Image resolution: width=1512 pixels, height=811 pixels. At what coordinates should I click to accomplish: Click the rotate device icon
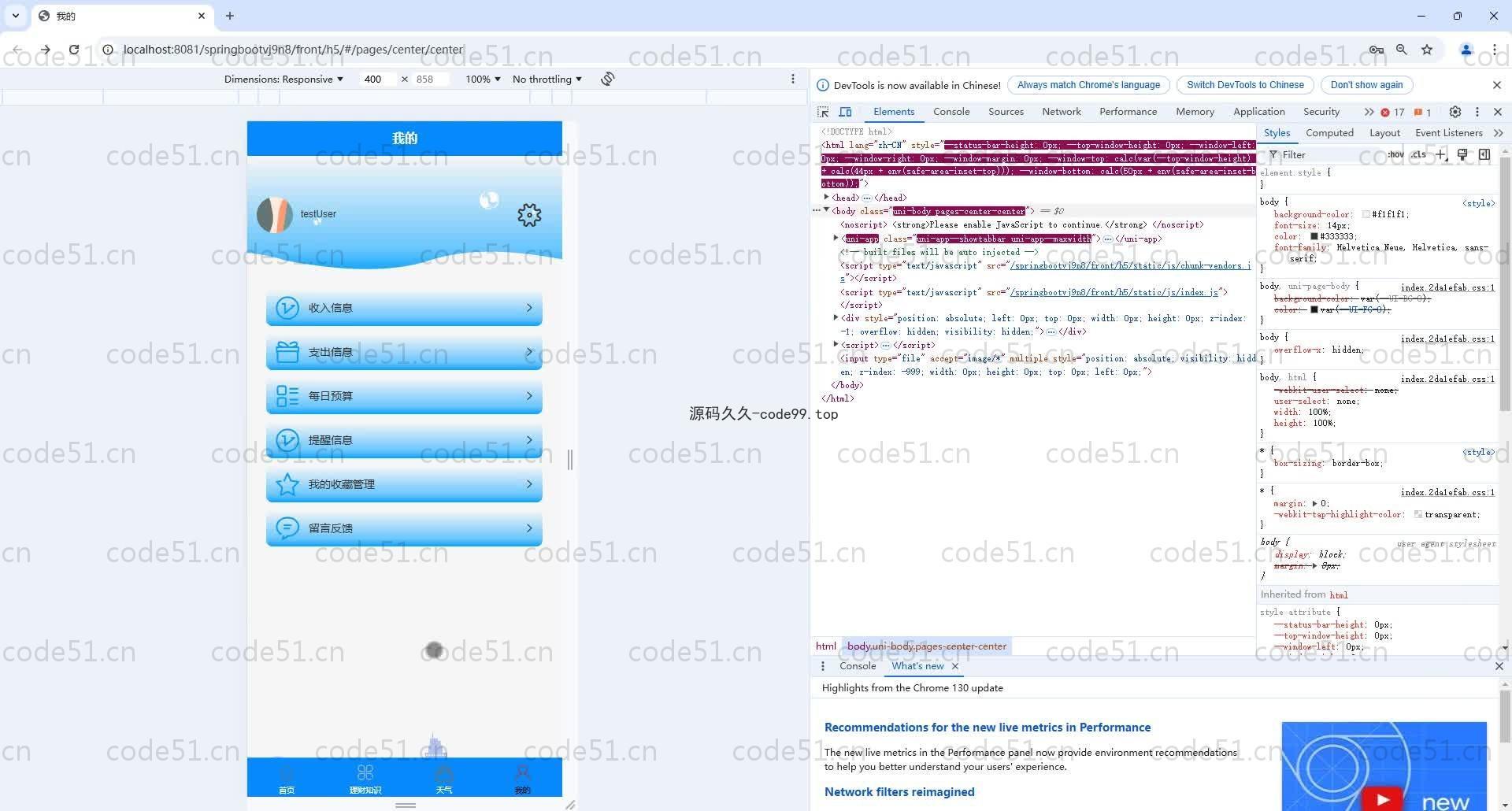coord(608,79)
